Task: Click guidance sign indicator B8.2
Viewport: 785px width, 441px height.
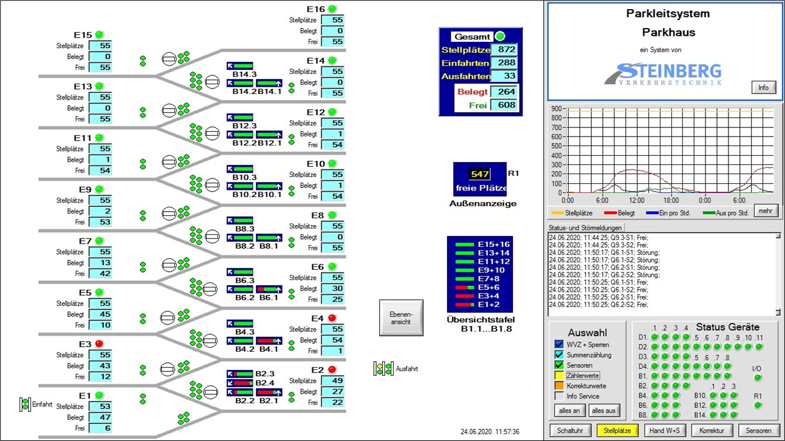Action: 240,238
